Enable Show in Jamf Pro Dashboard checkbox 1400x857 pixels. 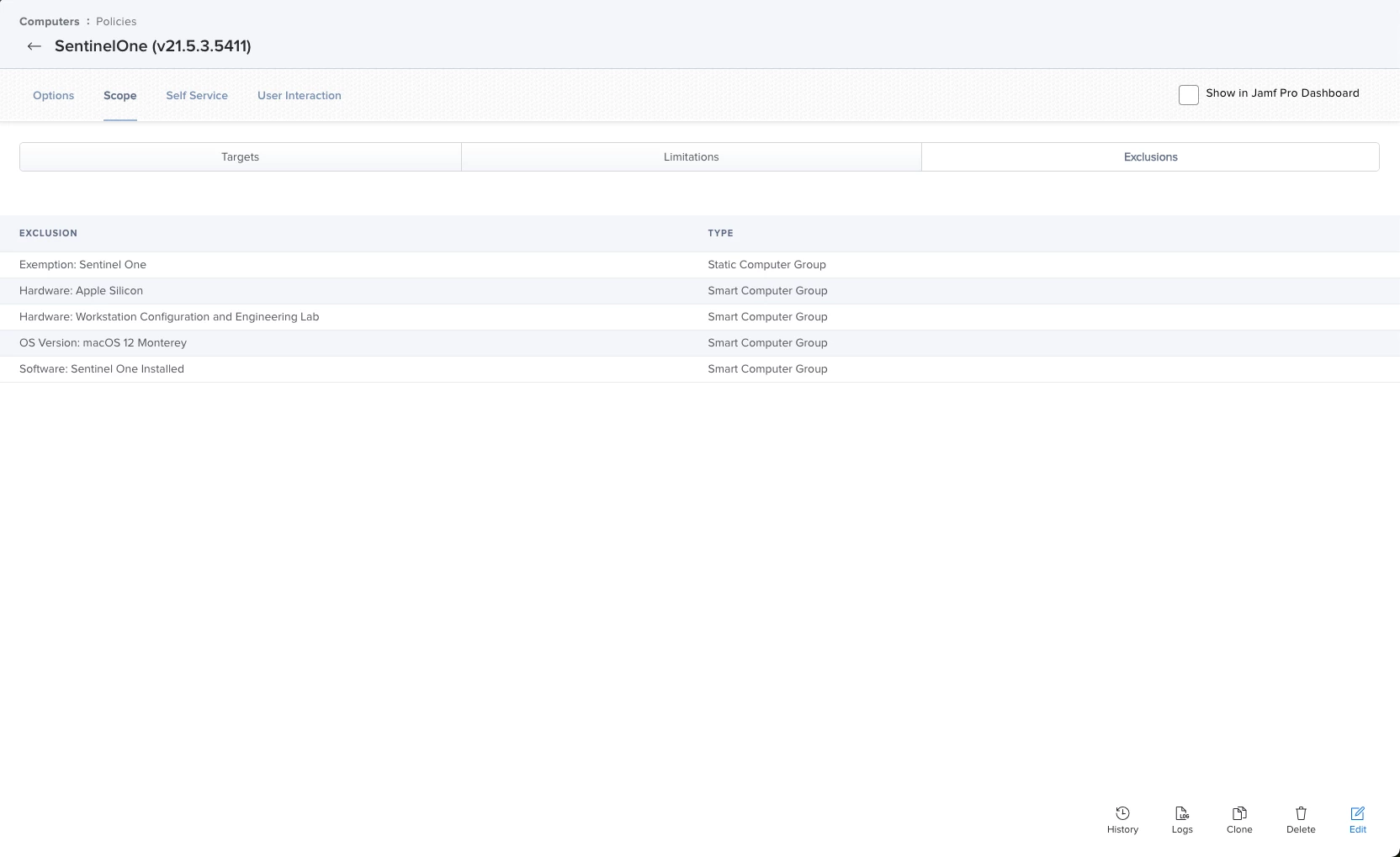[x=1189, y=95]
